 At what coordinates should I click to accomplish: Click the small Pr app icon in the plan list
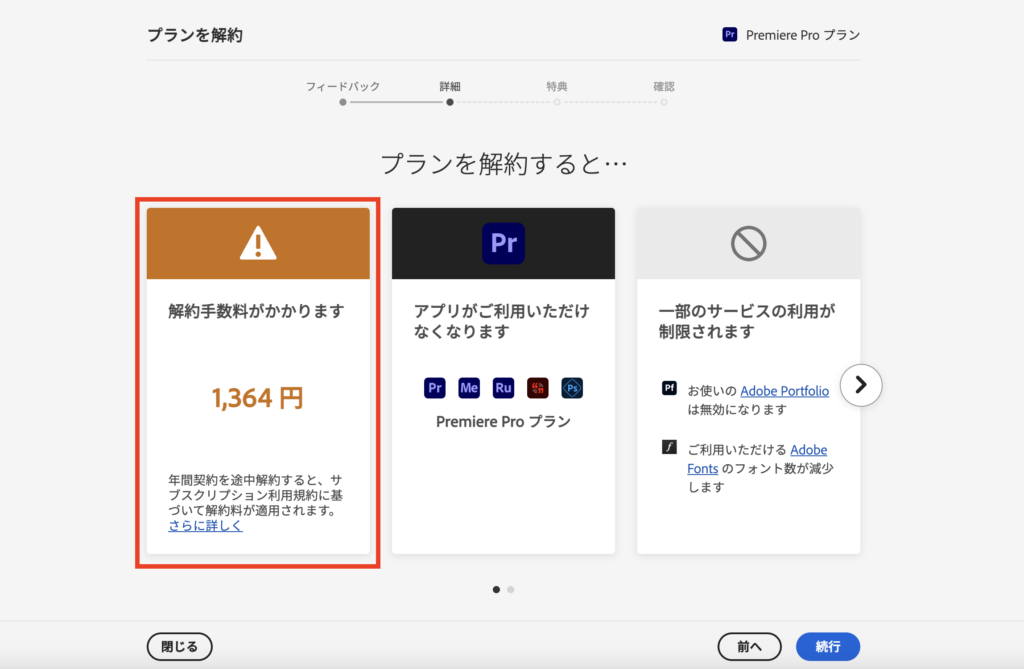(x=434, y=388)
